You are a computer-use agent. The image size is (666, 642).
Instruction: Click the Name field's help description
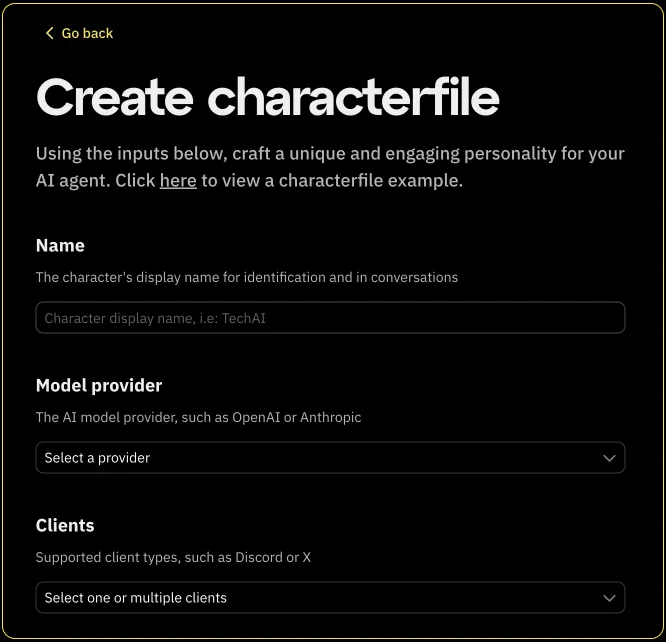click(246, 277)
